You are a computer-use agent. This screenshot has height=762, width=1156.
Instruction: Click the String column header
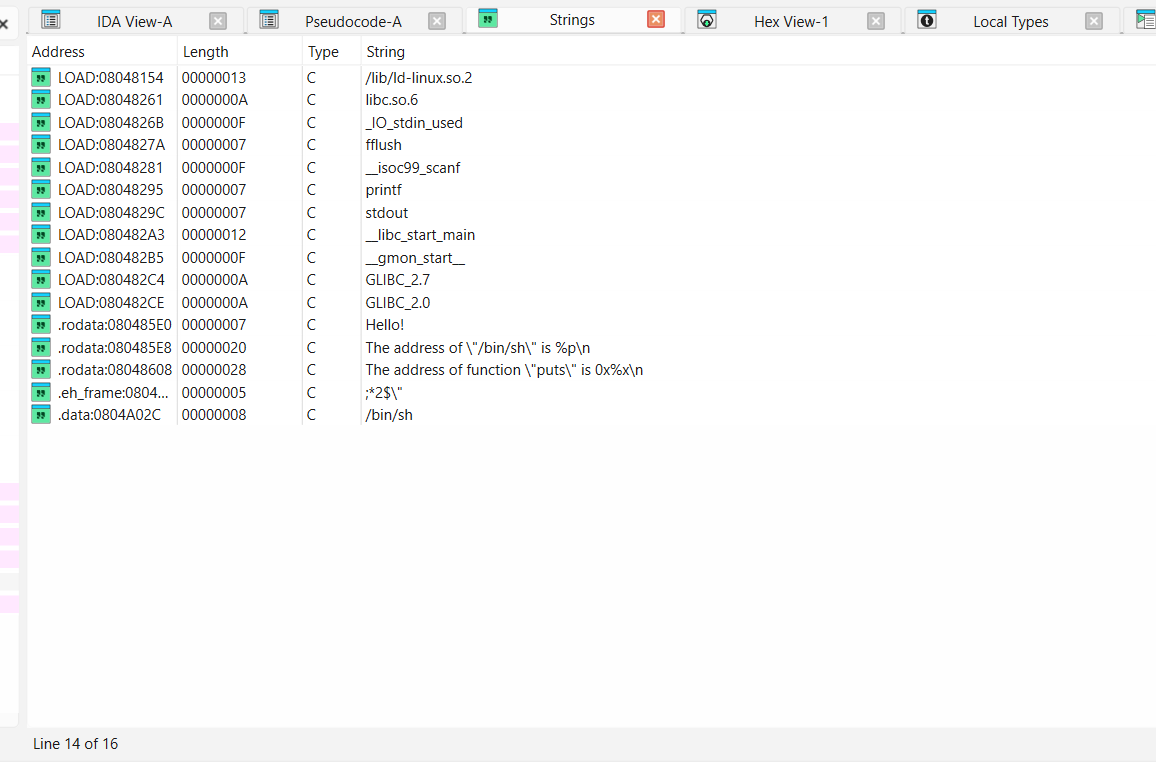tap(385, 52)
